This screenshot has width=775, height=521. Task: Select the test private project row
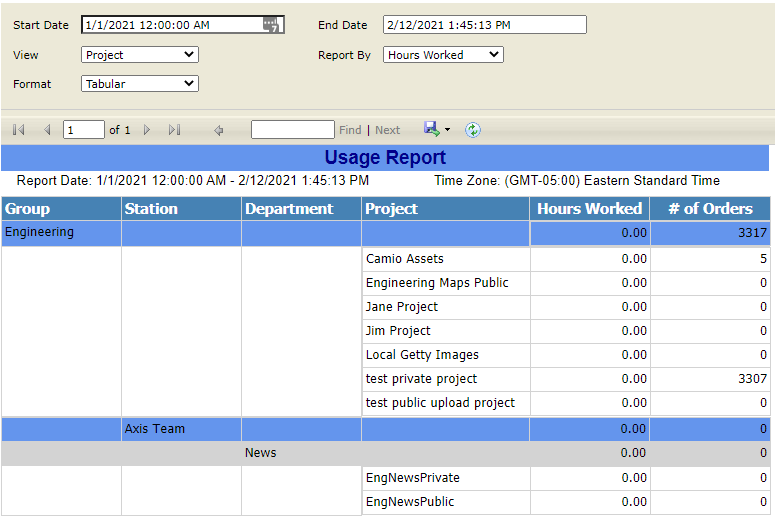421,379
